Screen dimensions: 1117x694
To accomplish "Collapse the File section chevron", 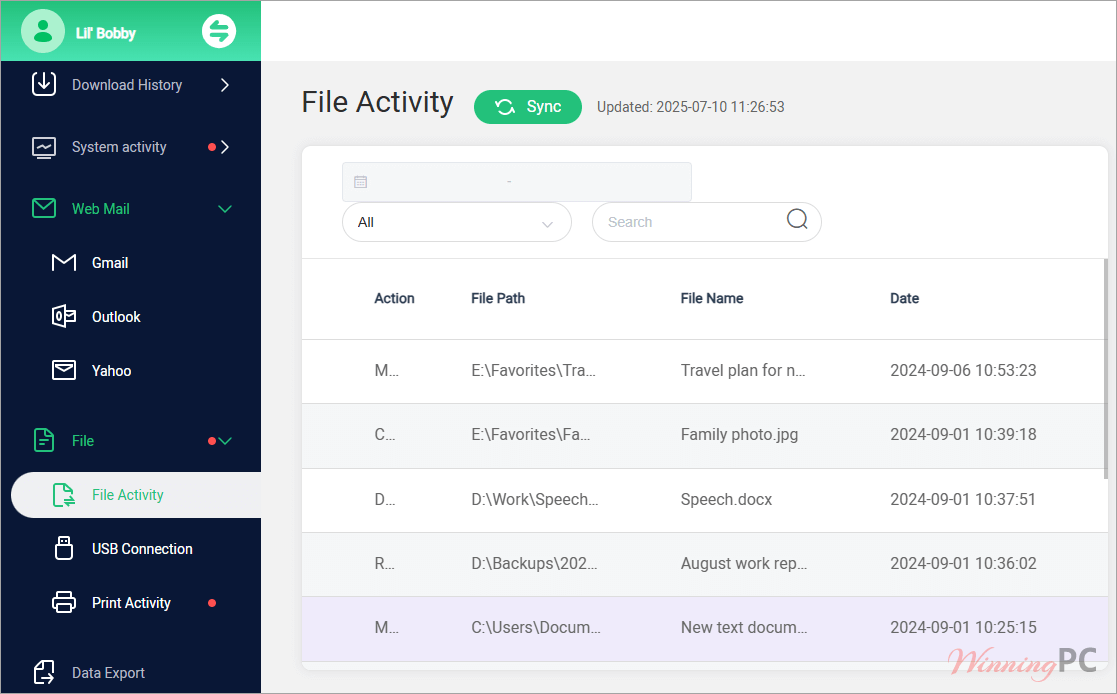I will (x=225, y=441).
